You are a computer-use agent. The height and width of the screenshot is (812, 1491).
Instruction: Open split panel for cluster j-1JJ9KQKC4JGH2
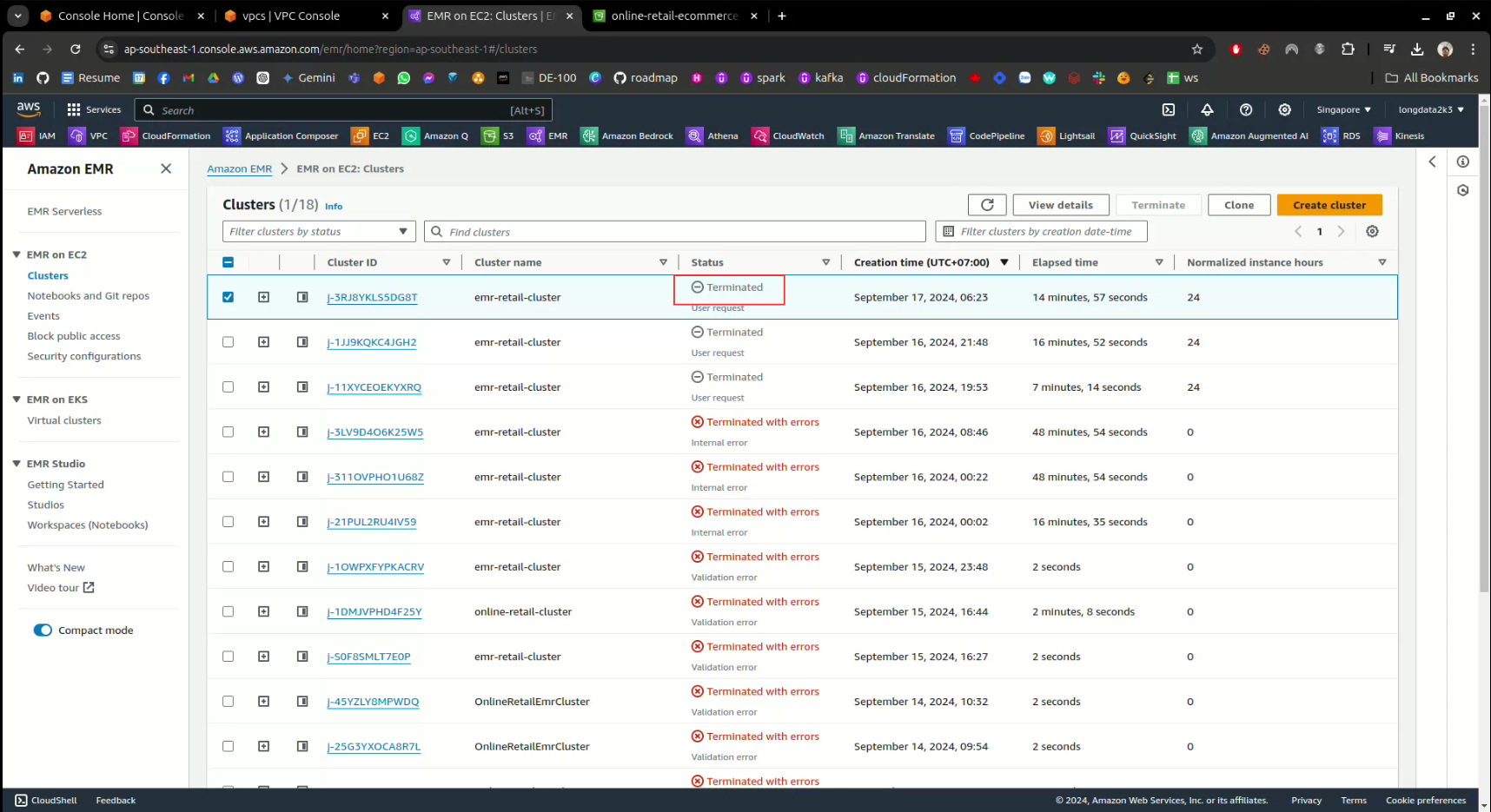coord(302,342)
